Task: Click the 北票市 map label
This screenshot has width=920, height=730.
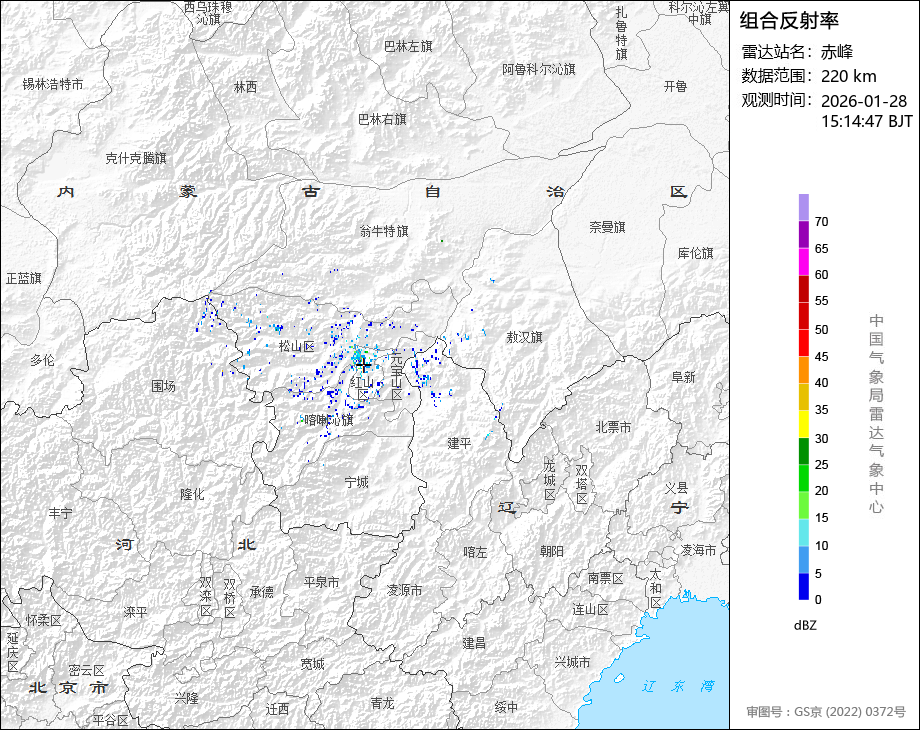Action: coord(614,428)
